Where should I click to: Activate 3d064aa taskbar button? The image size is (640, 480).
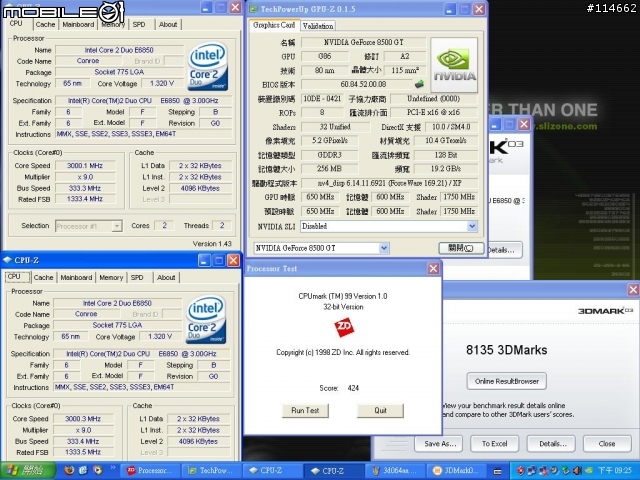tap(395, 471)
